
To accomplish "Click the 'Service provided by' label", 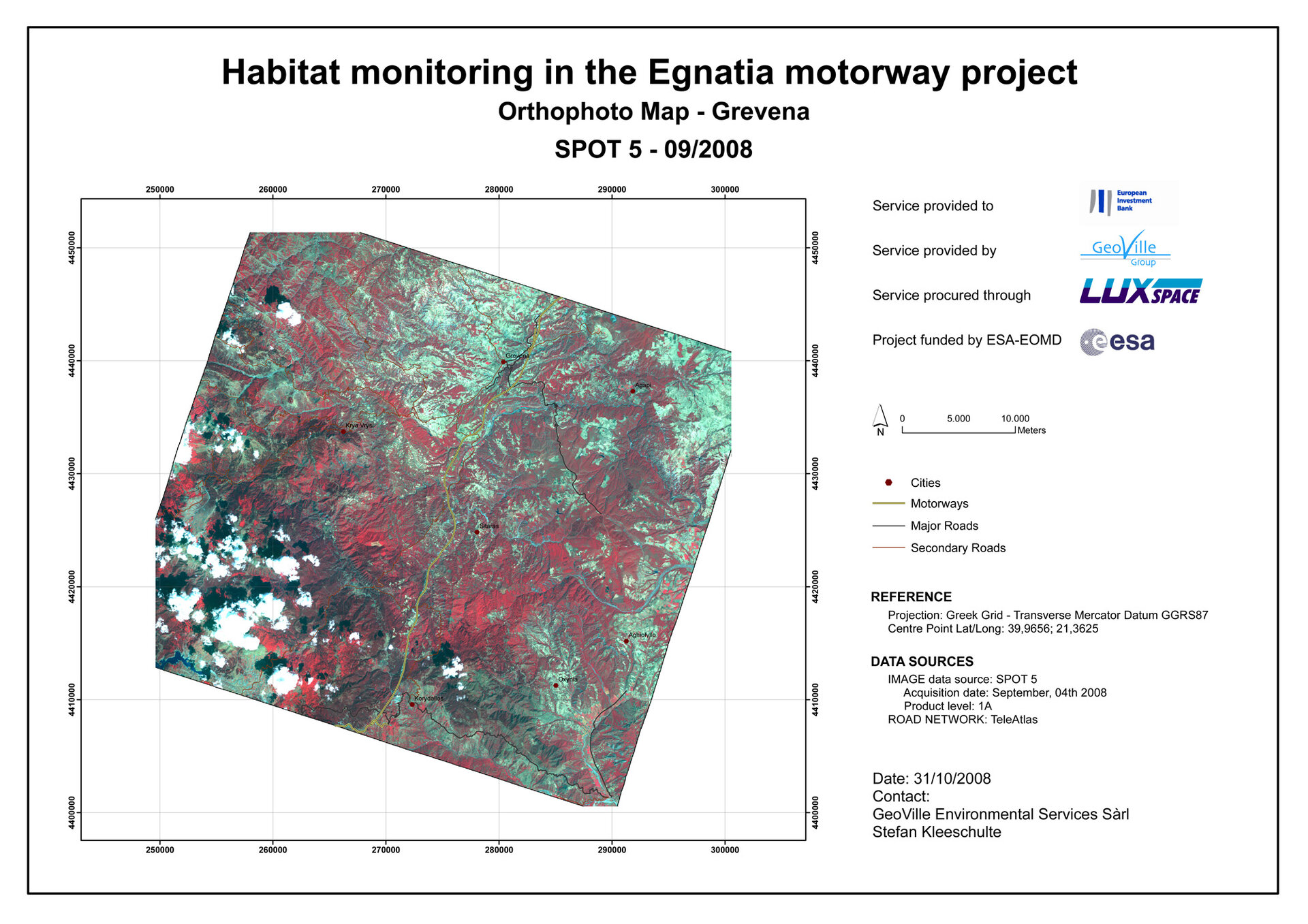I will point(934,251).
